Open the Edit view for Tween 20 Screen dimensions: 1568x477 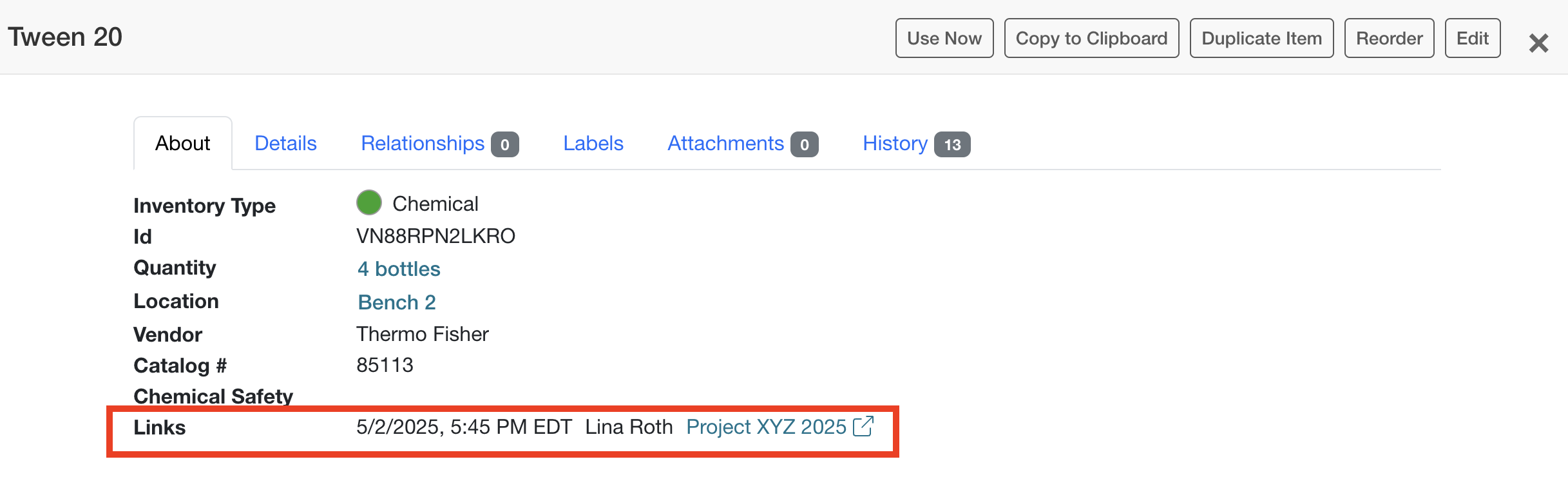tap(1473, 38)
